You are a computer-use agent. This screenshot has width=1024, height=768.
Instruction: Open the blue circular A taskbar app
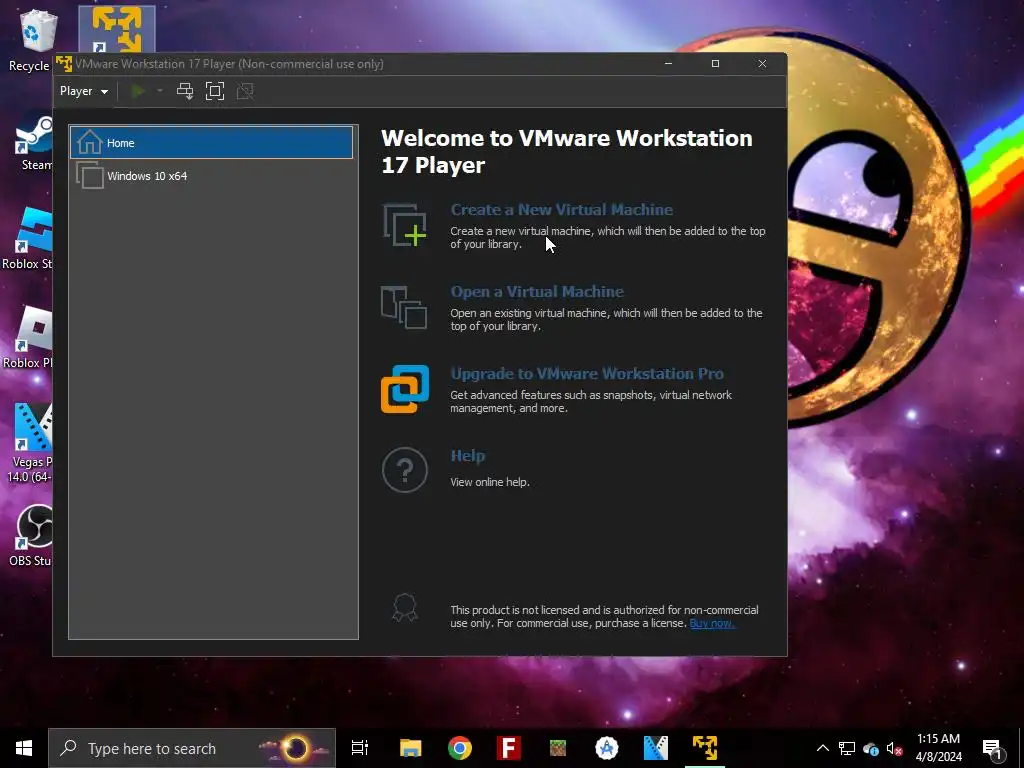(607, 748)
